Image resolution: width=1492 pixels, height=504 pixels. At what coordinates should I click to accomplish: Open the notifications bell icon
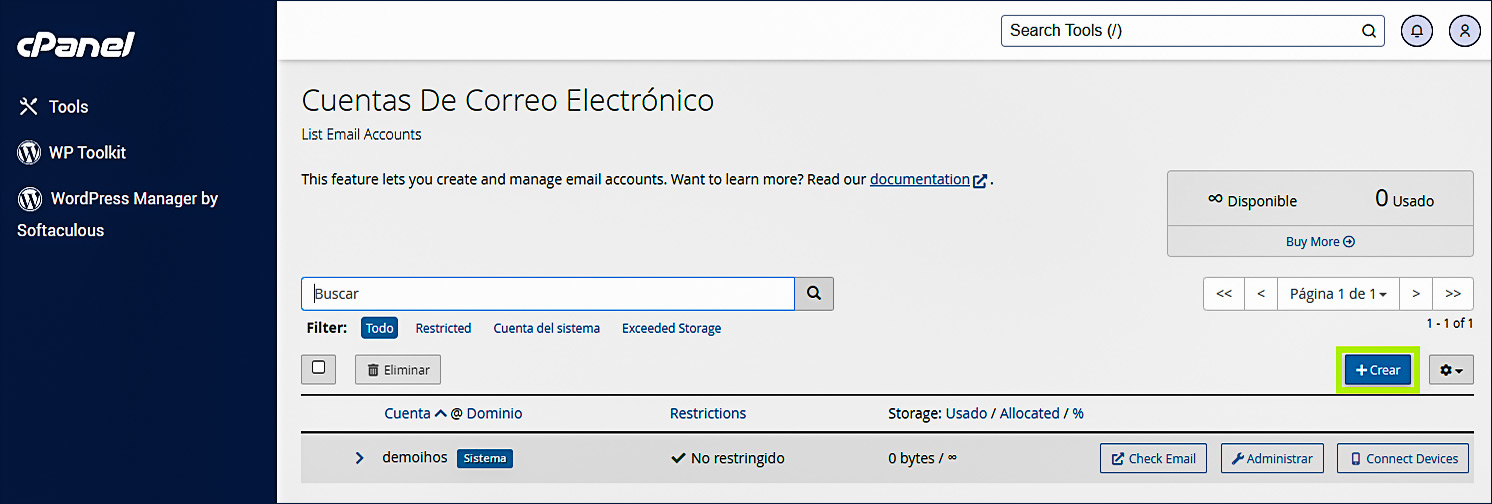tap(1416, 31)
